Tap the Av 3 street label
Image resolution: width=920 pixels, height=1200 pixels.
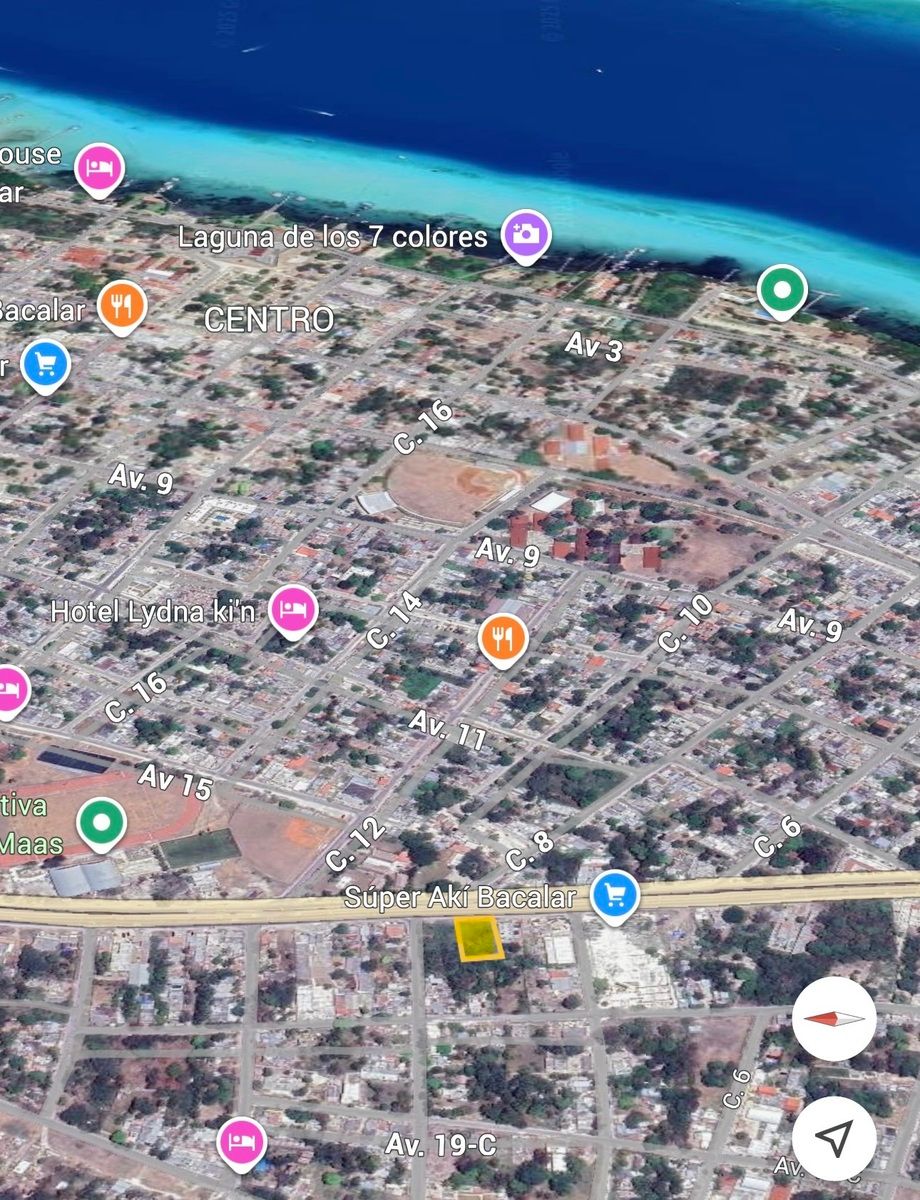pos(594,346)
